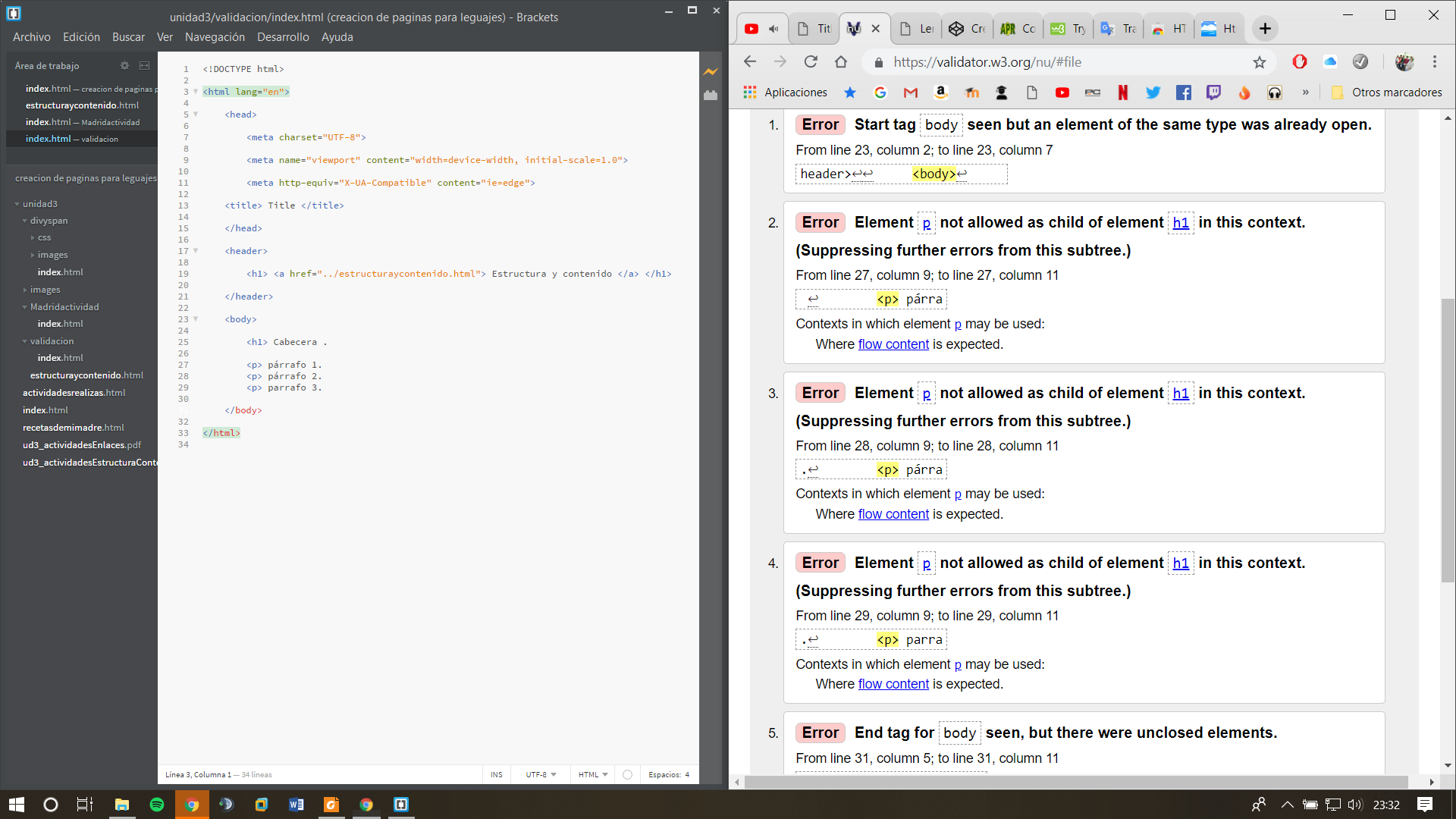Screen dimensions: 1456x819
Task: Follow the flow content link in error 3
Action: point(893,514)
